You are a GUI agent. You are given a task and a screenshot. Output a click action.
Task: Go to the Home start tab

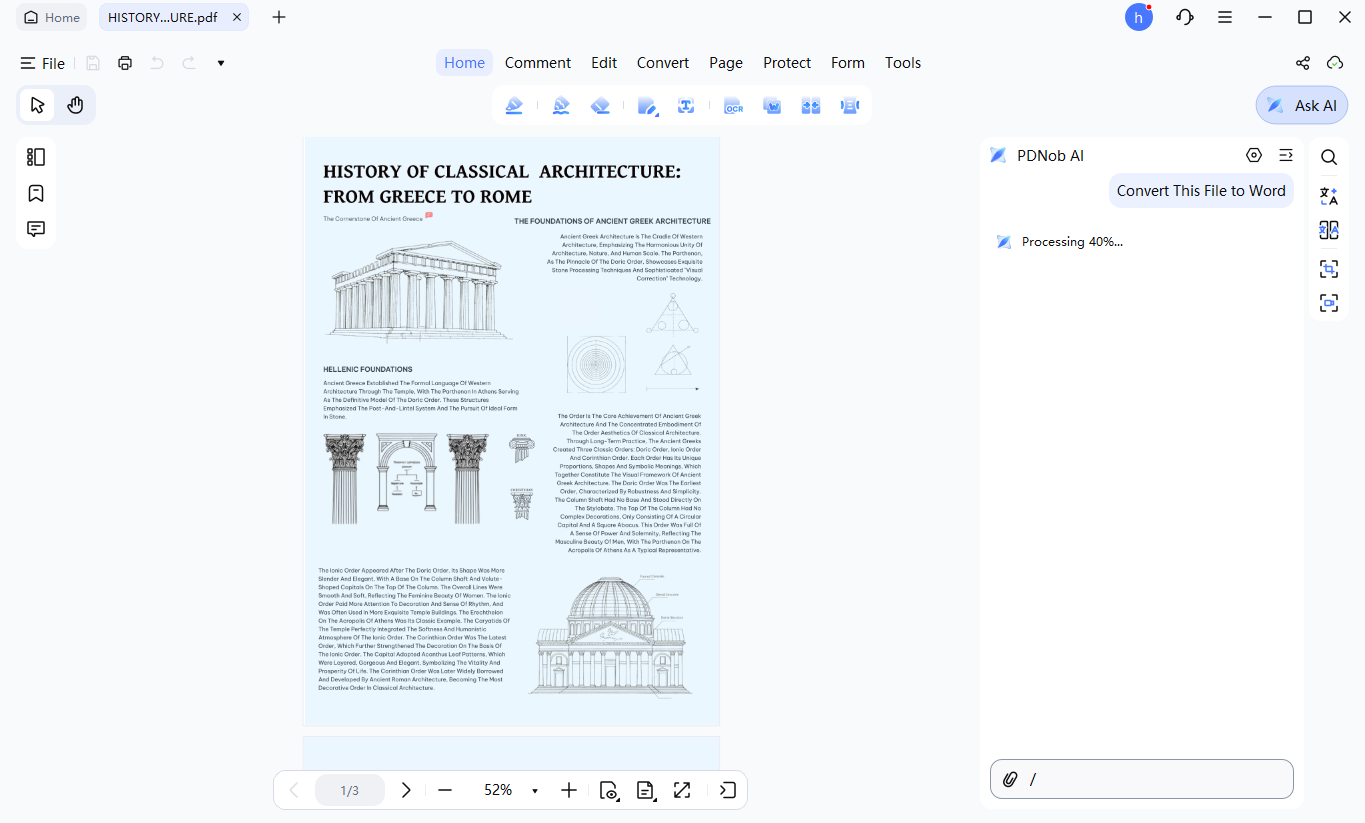pyautogui.click(x=52, y=17)
